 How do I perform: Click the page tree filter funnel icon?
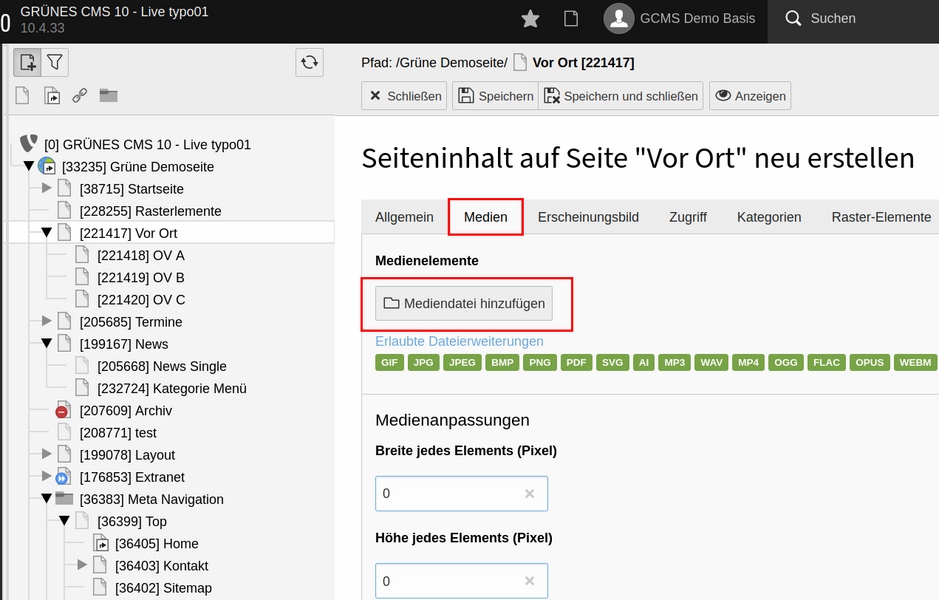click(x=54, y=62)
